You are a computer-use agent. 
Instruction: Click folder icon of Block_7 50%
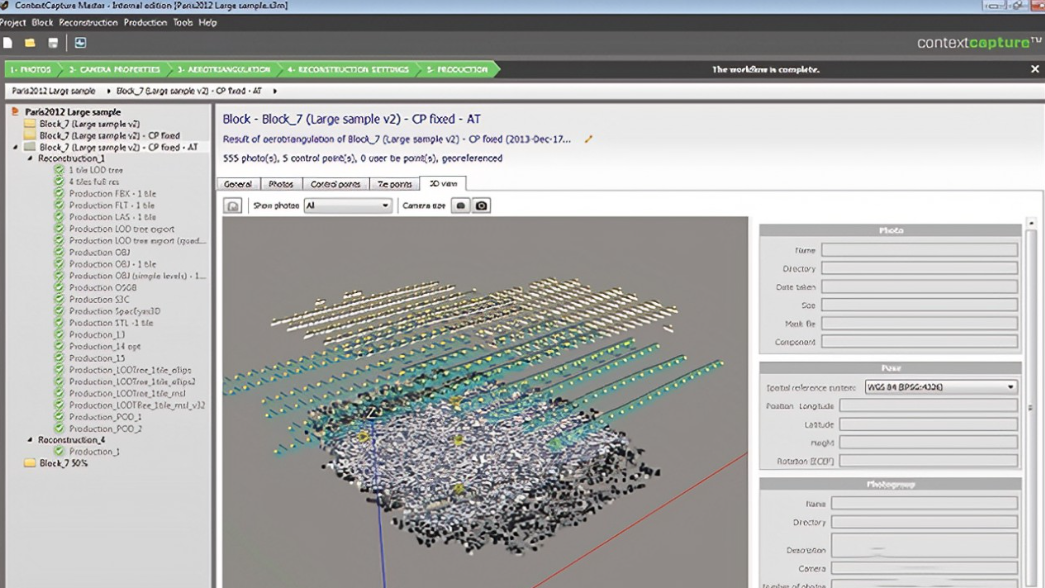coord(29,463)
